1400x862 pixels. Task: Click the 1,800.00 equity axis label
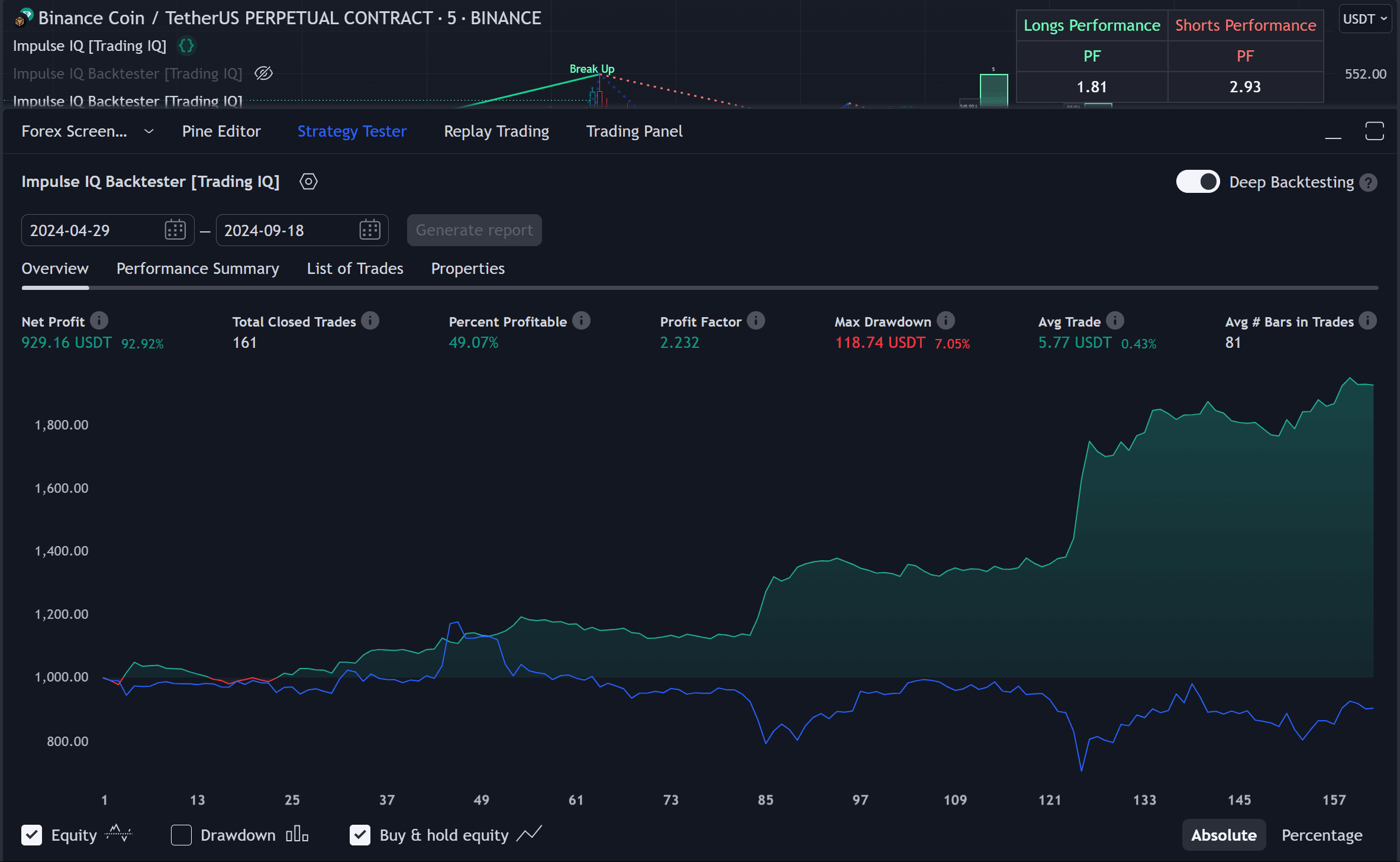(62, 425)
